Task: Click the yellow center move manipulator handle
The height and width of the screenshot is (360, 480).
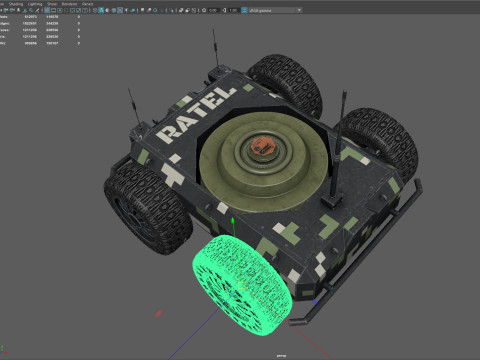Action: point(242,285)
